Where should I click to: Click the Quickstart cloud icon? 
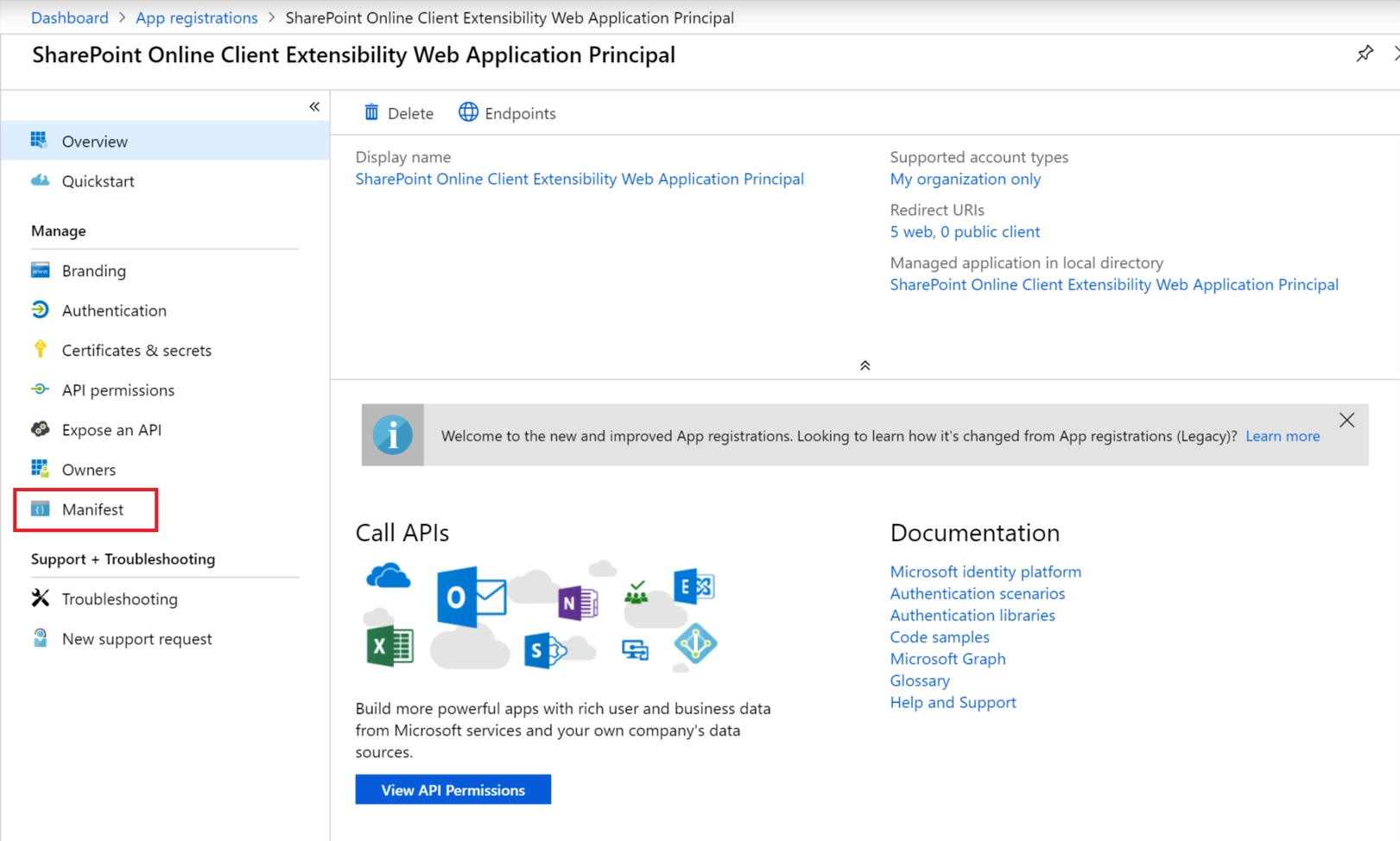pos(40,180)
